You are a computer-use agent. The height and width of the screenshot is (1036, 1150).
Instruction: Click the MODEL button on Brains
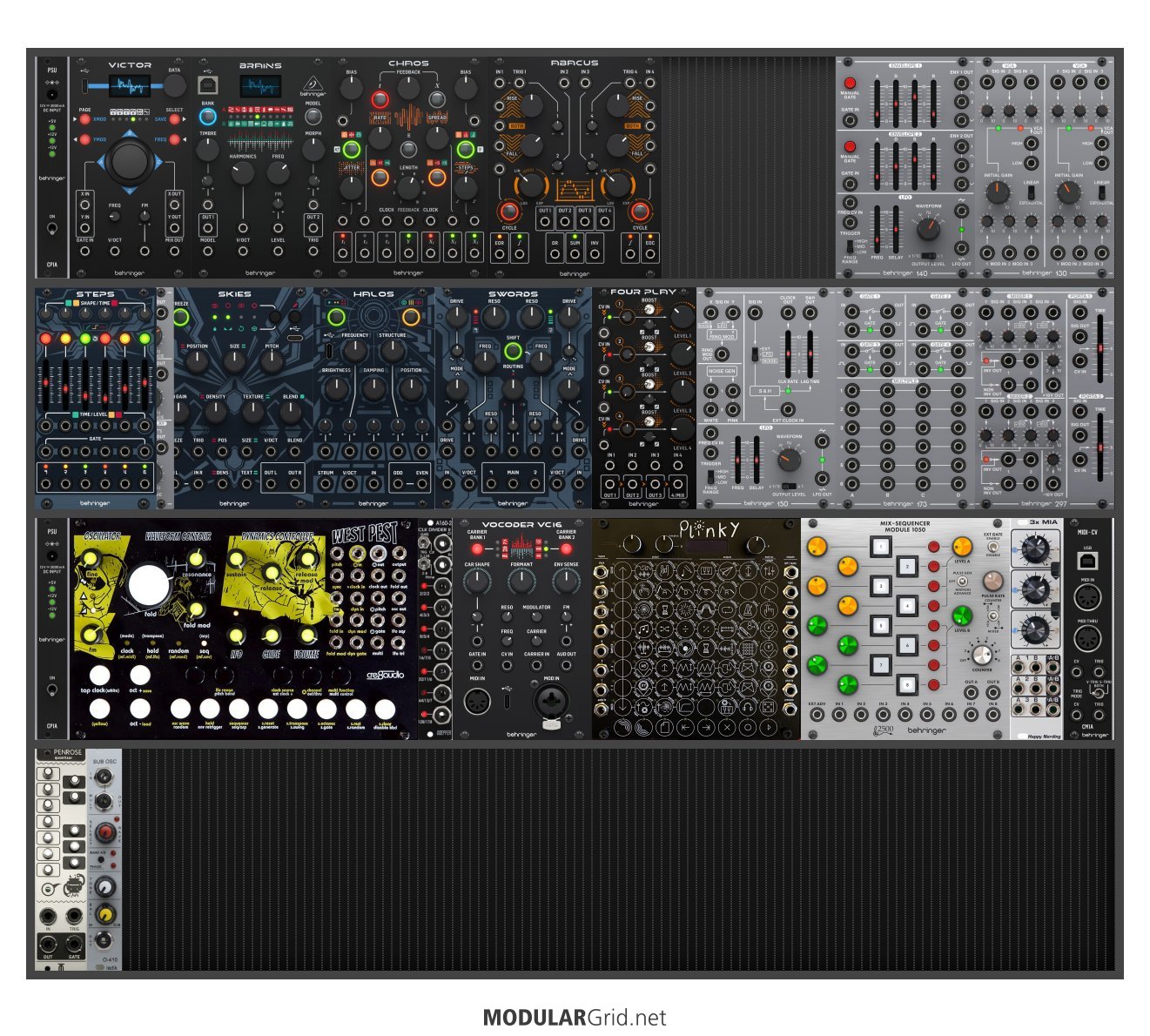[313, 117]
